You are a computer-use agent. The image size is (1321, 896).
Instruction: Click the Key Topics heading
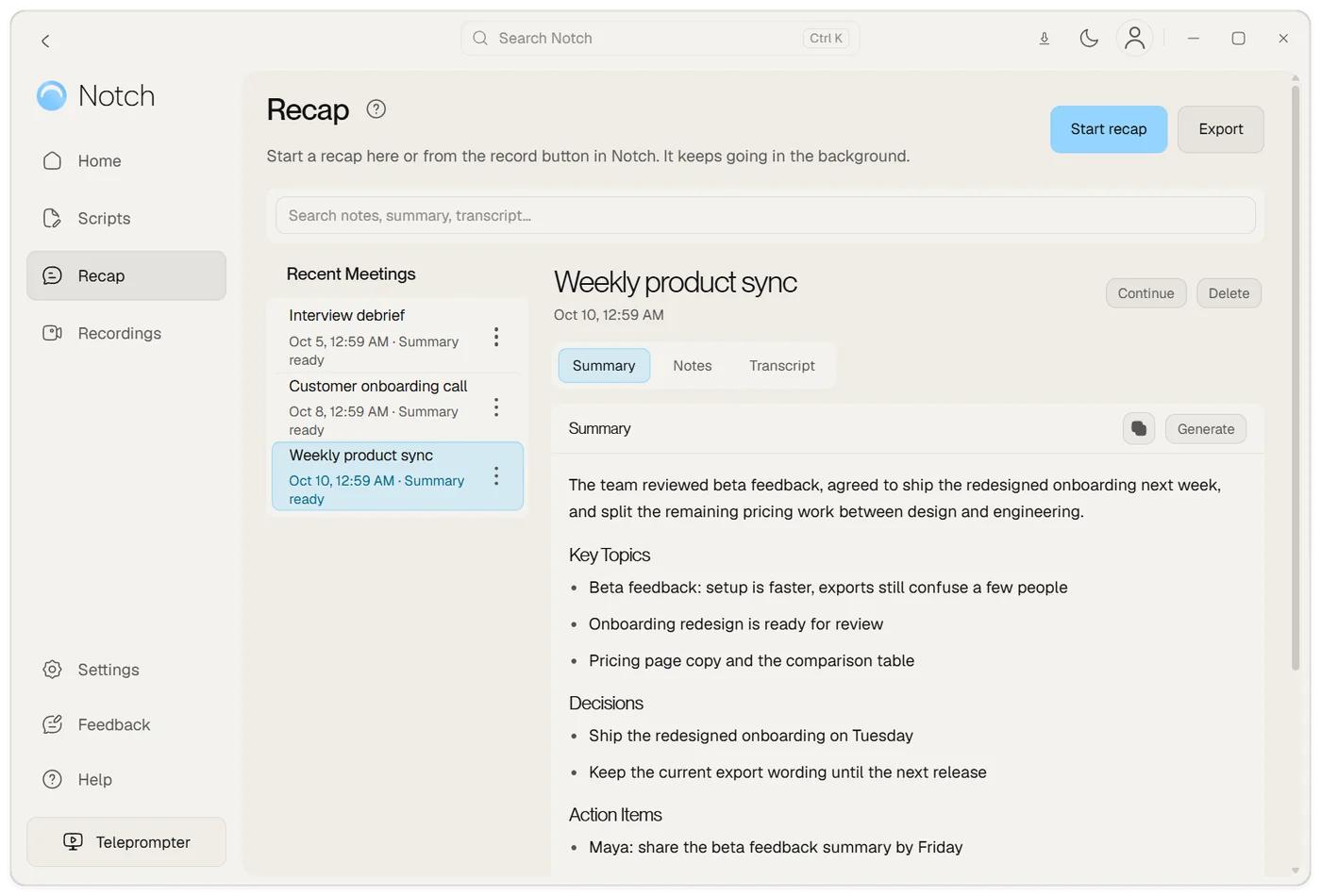tap(610, 556)
